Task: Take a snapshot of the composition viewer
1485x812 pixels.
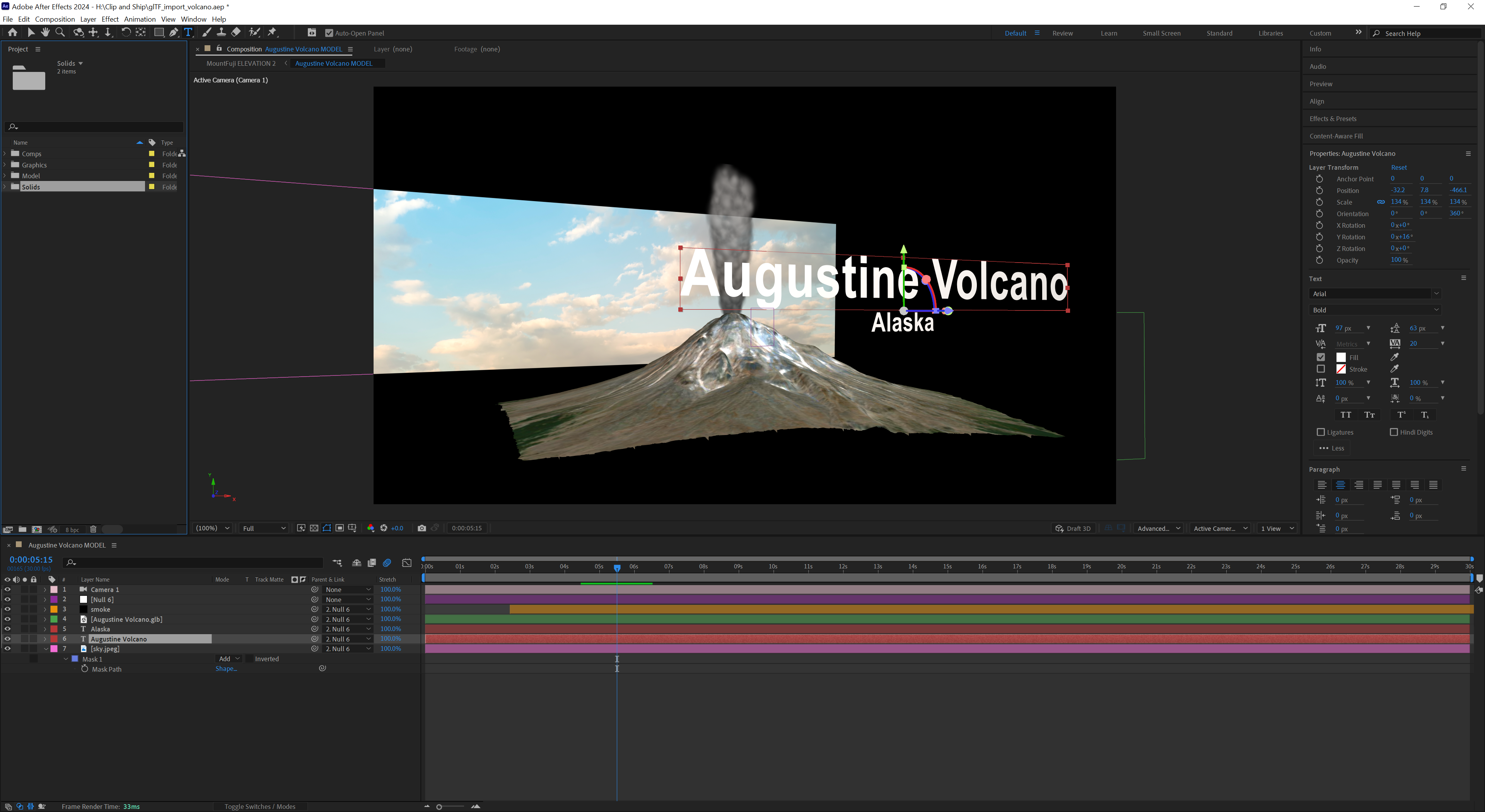Action: coord(422,527)
